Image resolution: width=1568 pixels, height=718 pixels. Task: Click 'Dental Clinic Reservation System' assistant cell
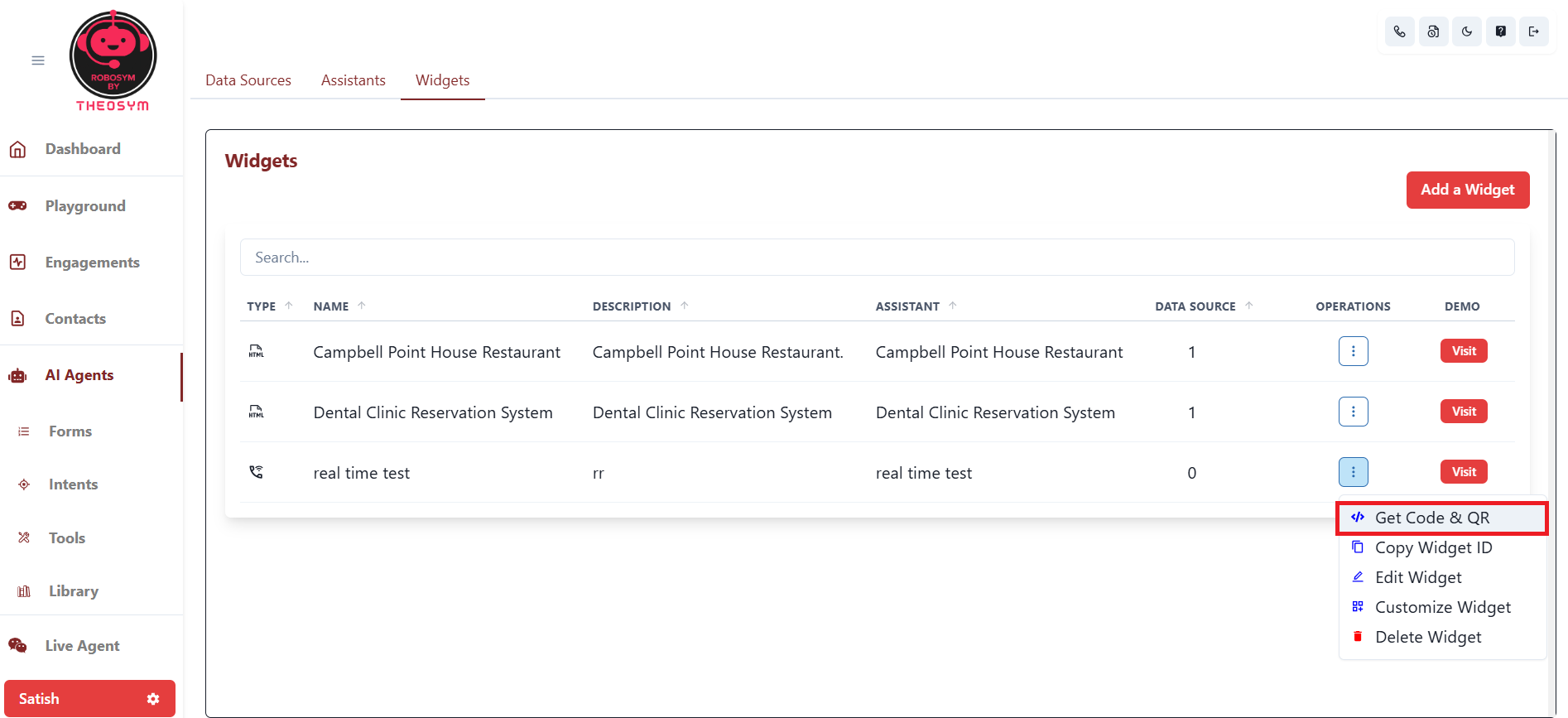click(995, 412)
